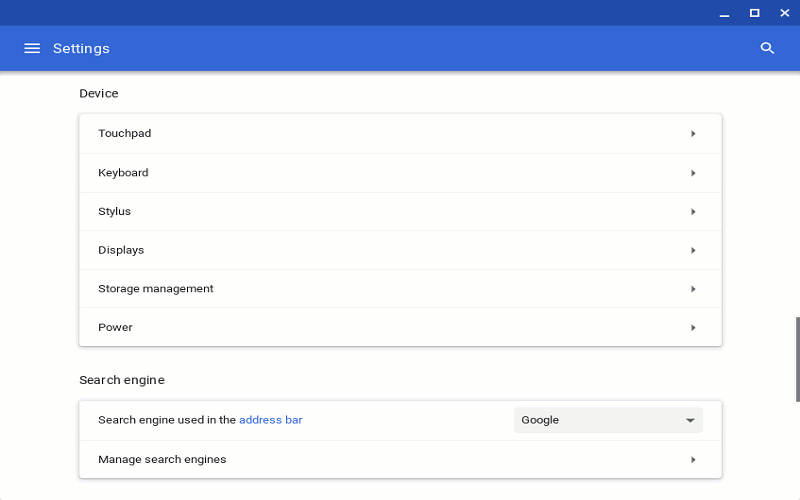Click the Storage management arrow

click(x=693, y=289)
